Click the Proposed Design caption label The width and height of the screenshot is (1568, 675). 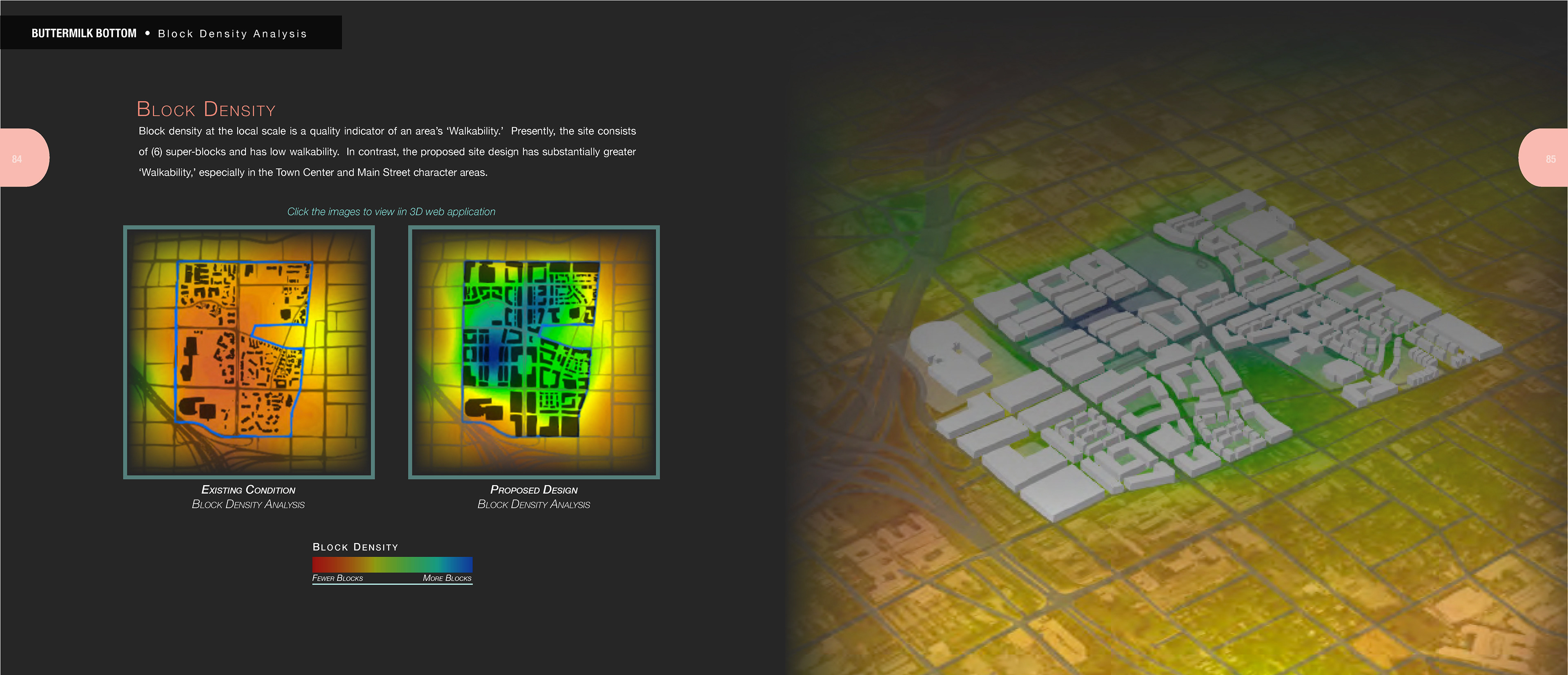coord(533,490)
